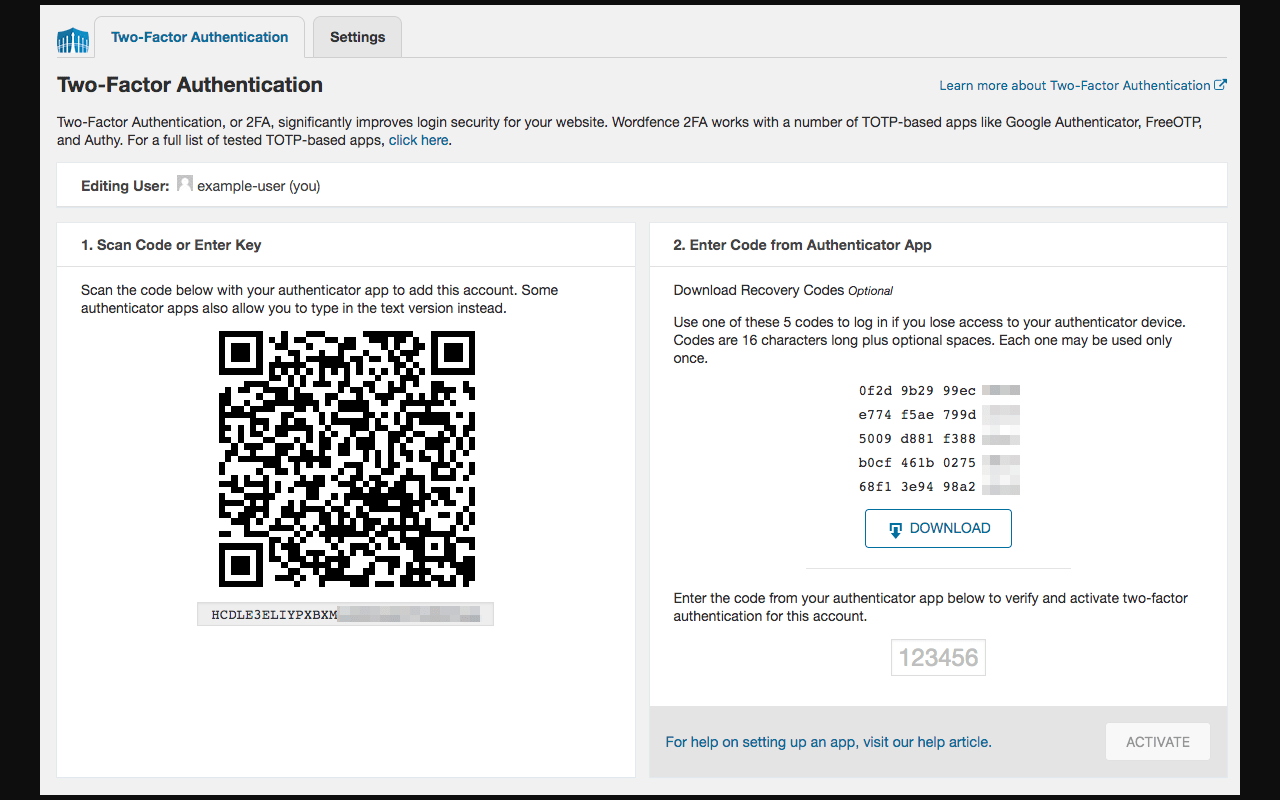Click the 'Editing User:' label

[x=125, y=186]
